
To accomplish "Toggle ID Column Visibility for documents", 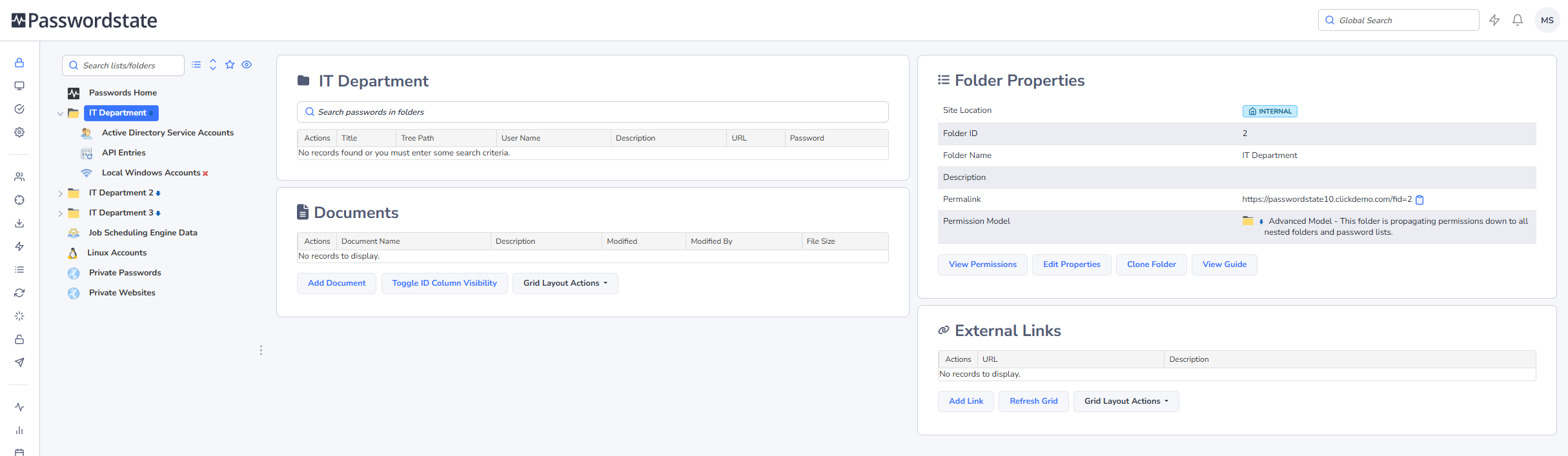I will pyautogui.click(x=444, y=283).
